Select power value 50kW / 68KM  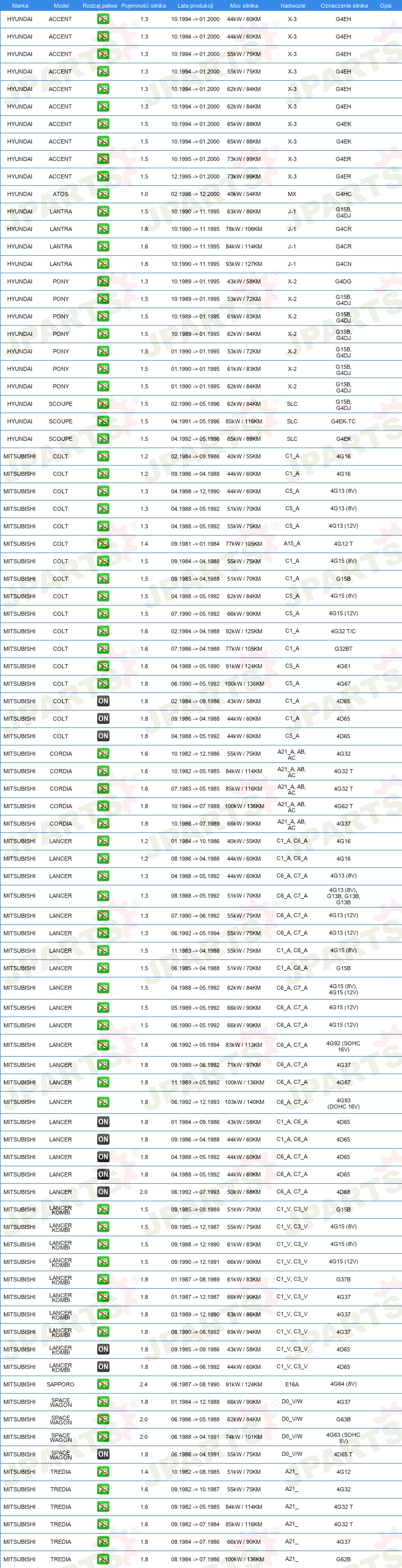tap(244, 1192)
